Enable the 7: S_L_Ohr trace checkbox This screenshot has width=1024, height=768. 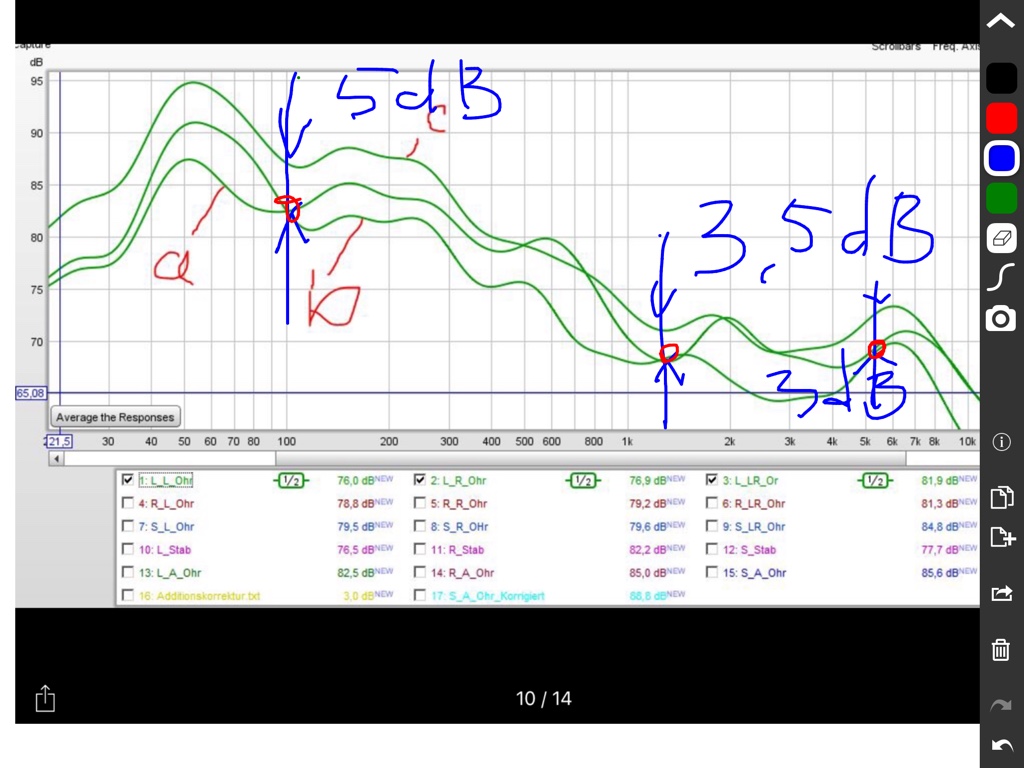tap(127, 526)
